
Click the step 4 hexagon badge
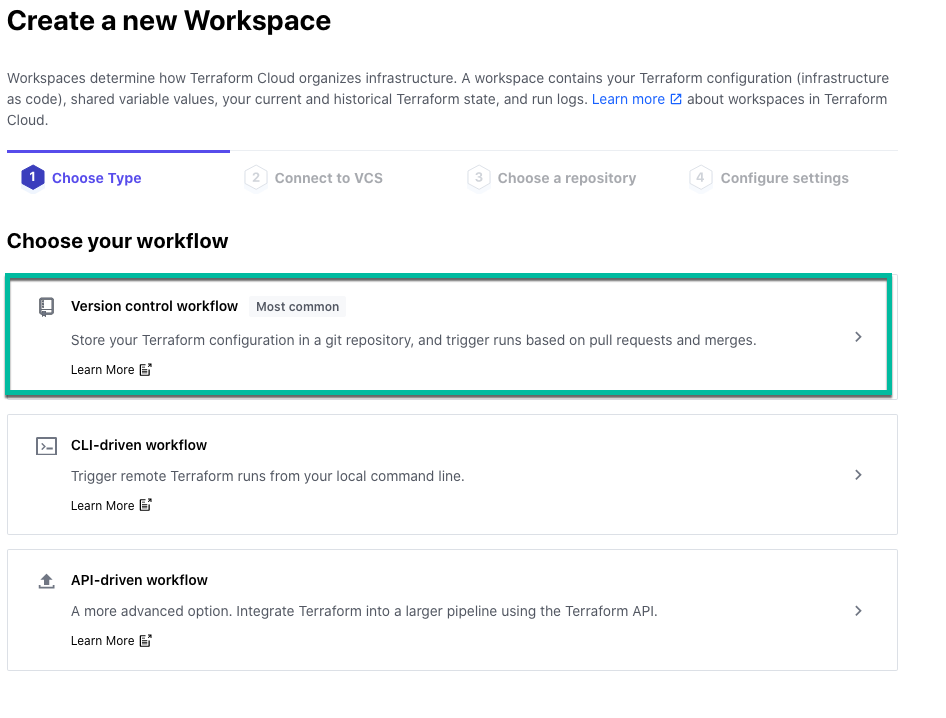pos(700,177)
